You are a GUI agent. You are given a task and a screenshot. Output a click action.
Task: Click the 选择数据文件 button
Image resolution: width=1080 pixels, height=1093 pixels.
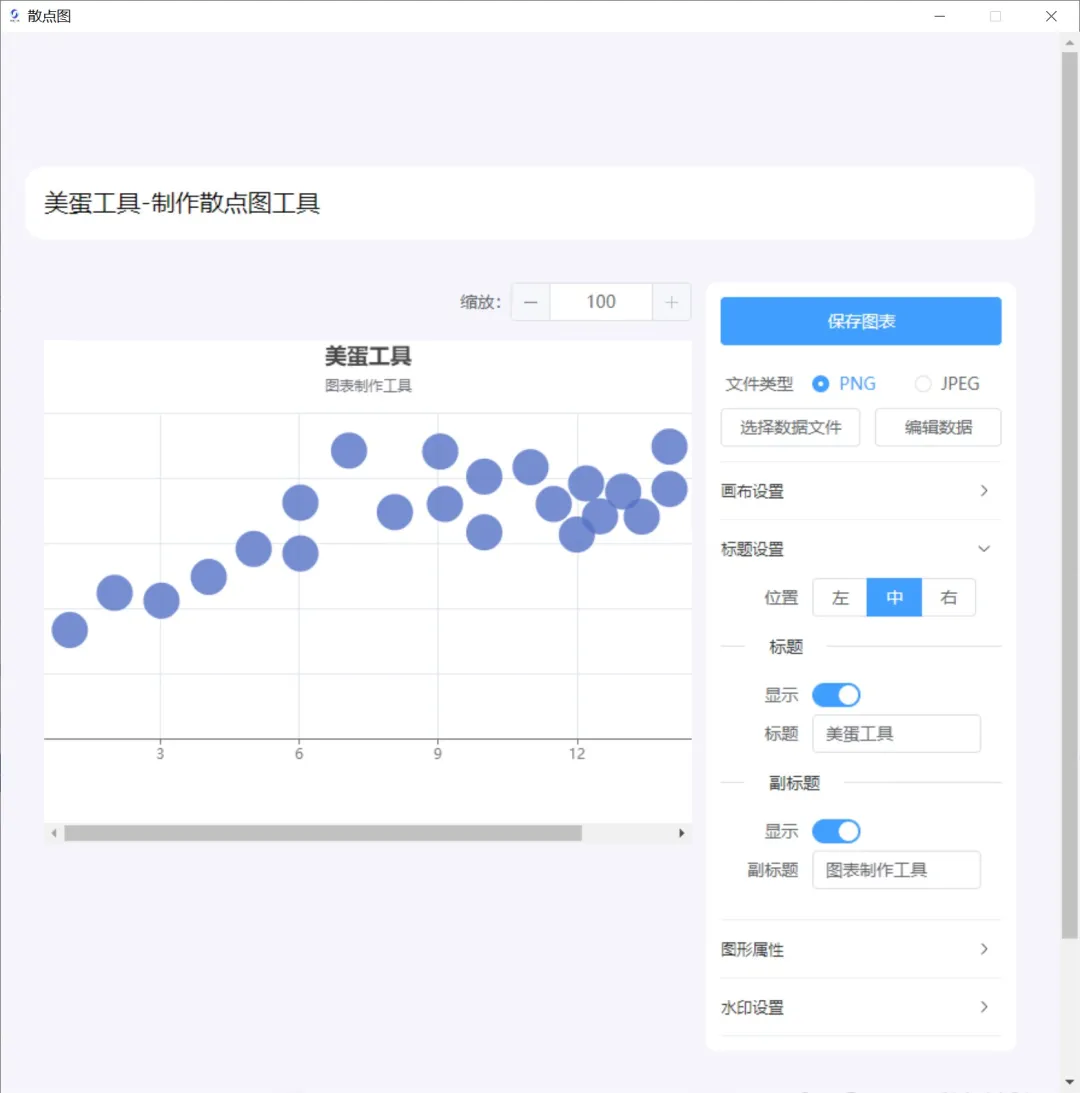click(x=790, y=427)
